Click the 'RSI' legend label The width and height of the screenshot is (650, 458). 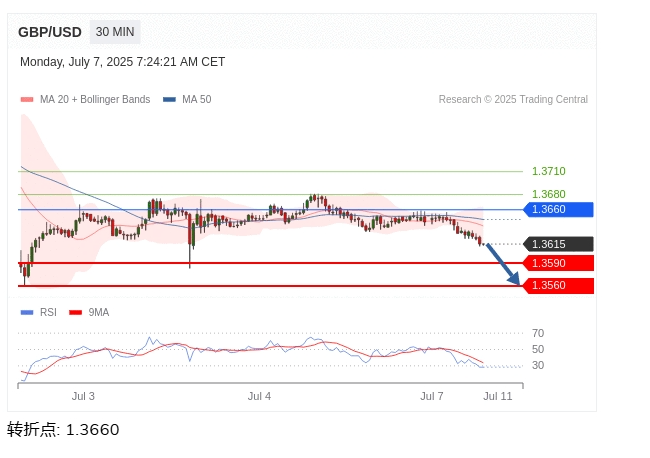48,313
